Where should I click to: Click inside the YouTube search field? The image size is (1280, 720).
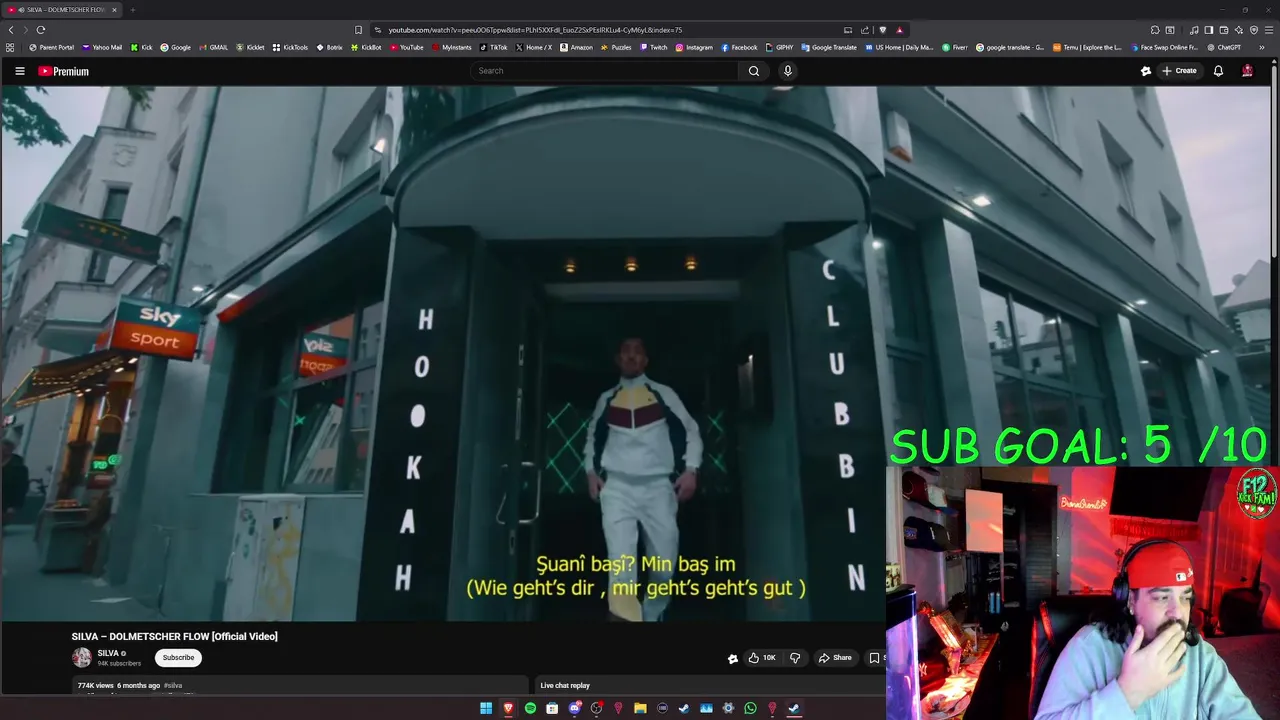(x=605, y=71)
